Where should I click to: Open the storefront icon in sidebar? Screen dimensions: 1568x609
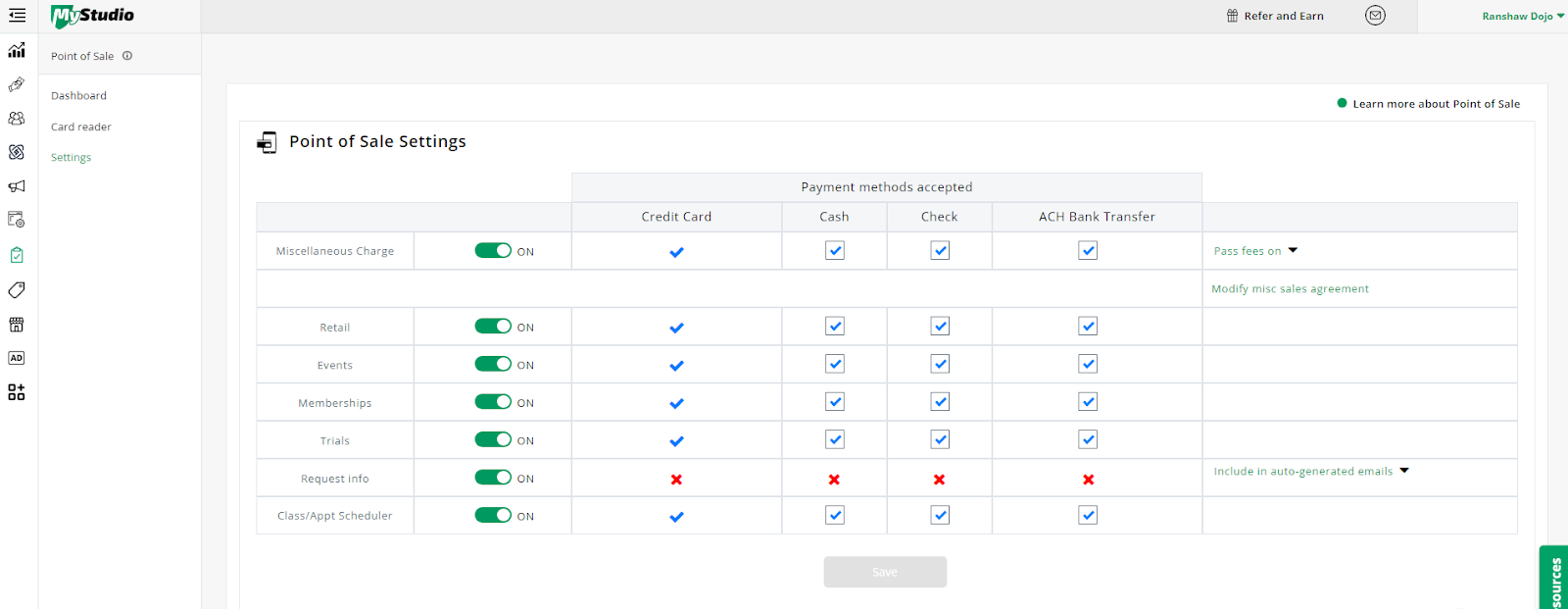(17, 325)
